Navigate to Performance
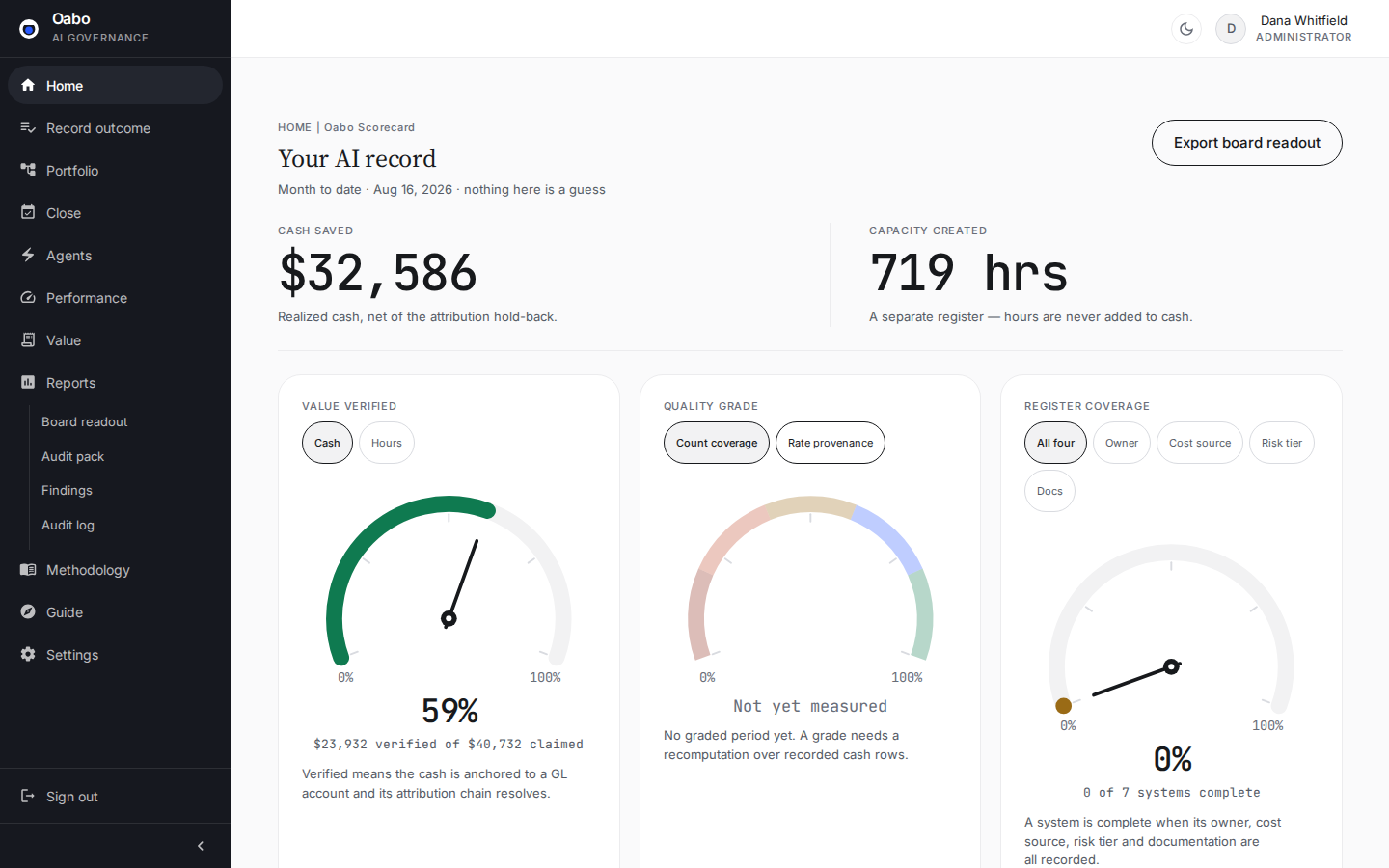1389x868 pixels. 115,297
